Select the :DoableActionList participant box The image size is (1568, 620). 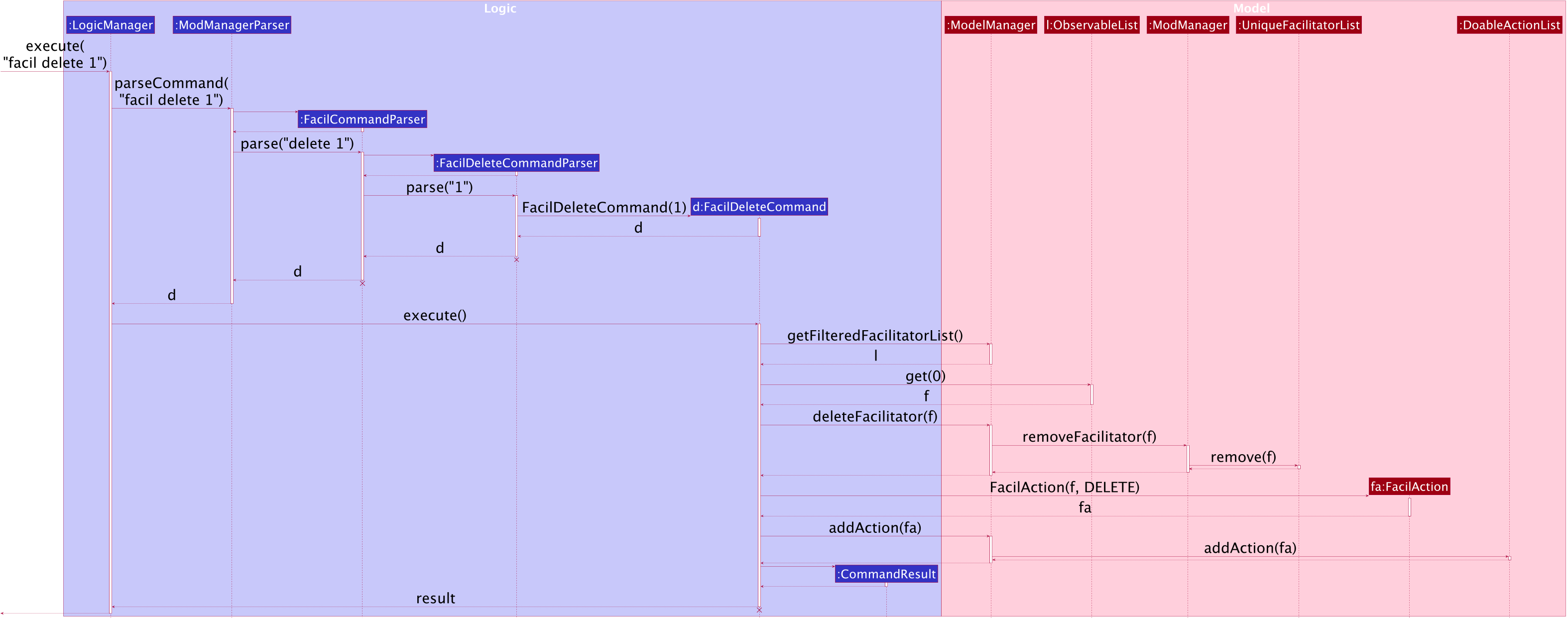tap(1509, 25)
